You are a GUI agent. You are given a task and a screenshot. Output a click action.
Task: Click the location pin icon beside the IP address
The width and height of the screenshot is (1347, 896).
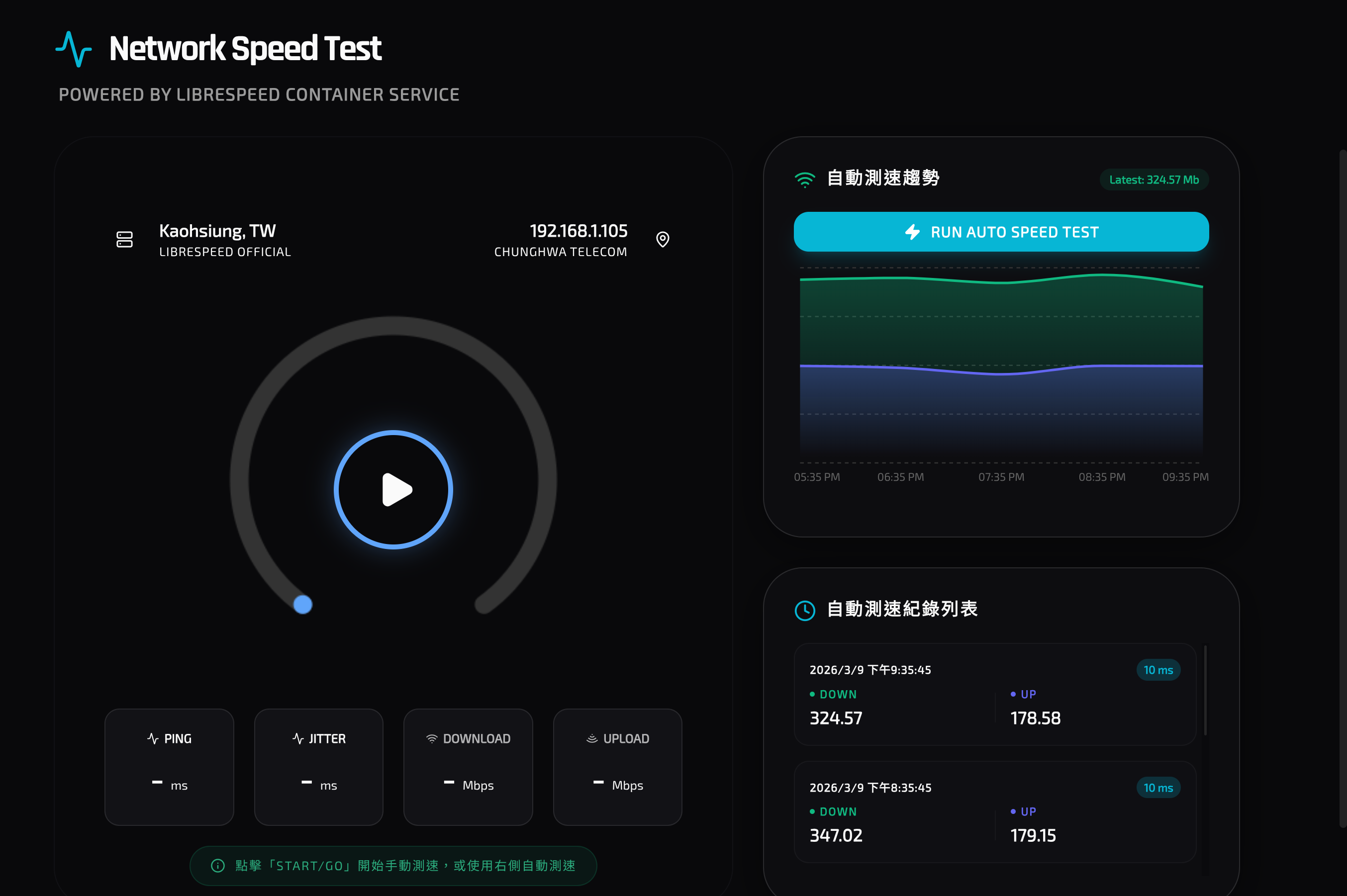(x=663, y=240)
